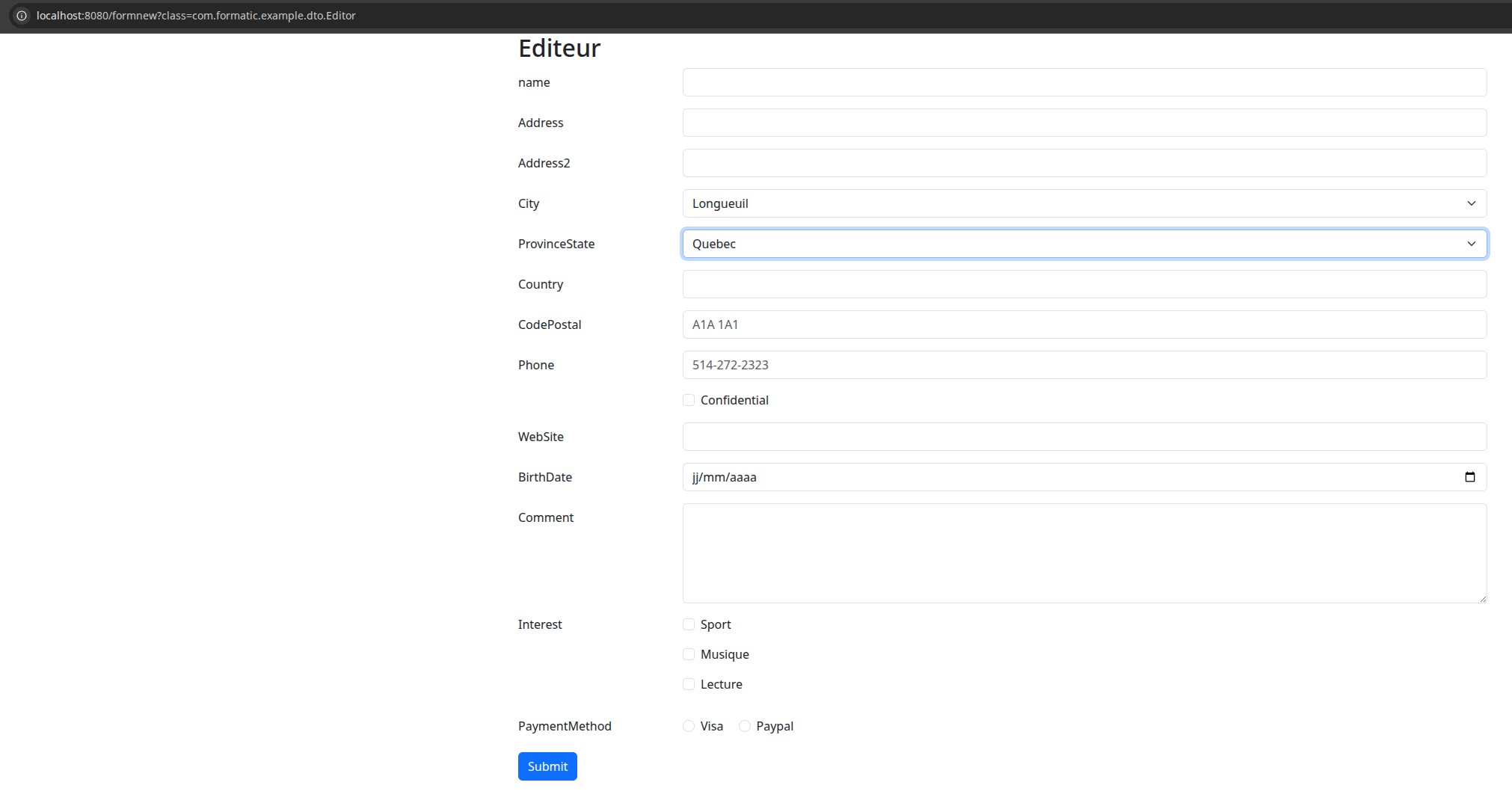Expand the ProvinceState dropdown showing Quebec
The height and width of the screenshot is (803, 1512).
click(1084, 244)
